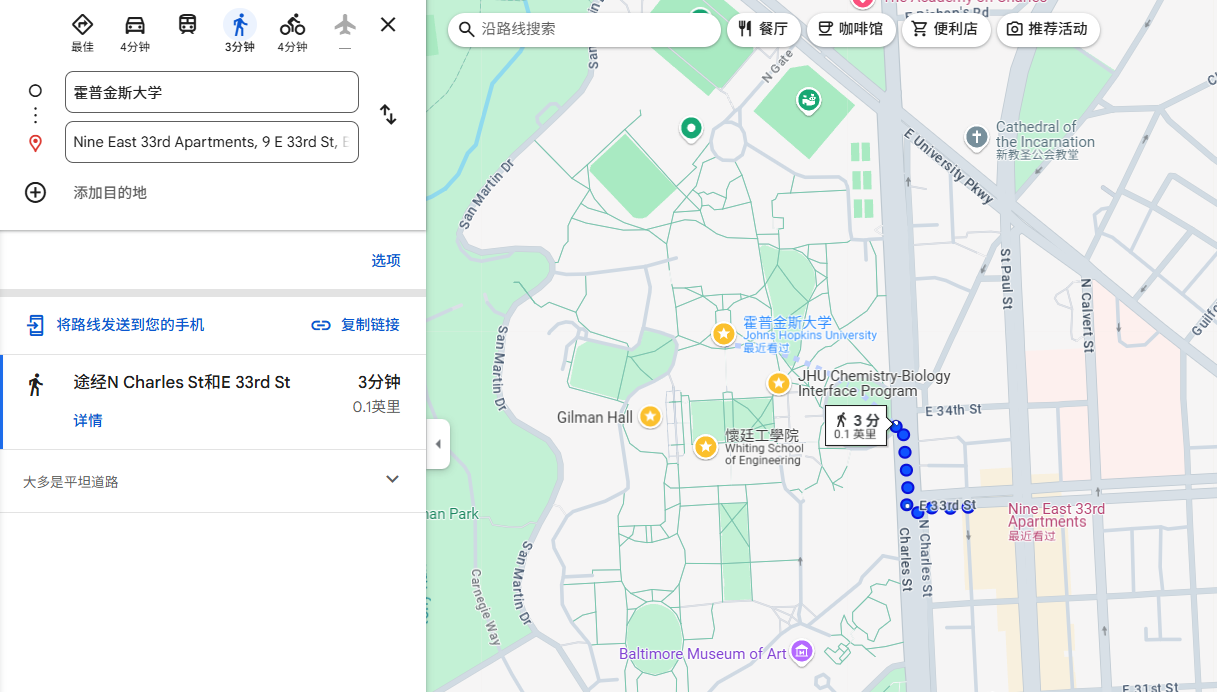Click 复制链接 to copy link
This screenshot has height=692, width=1217.
356,324
